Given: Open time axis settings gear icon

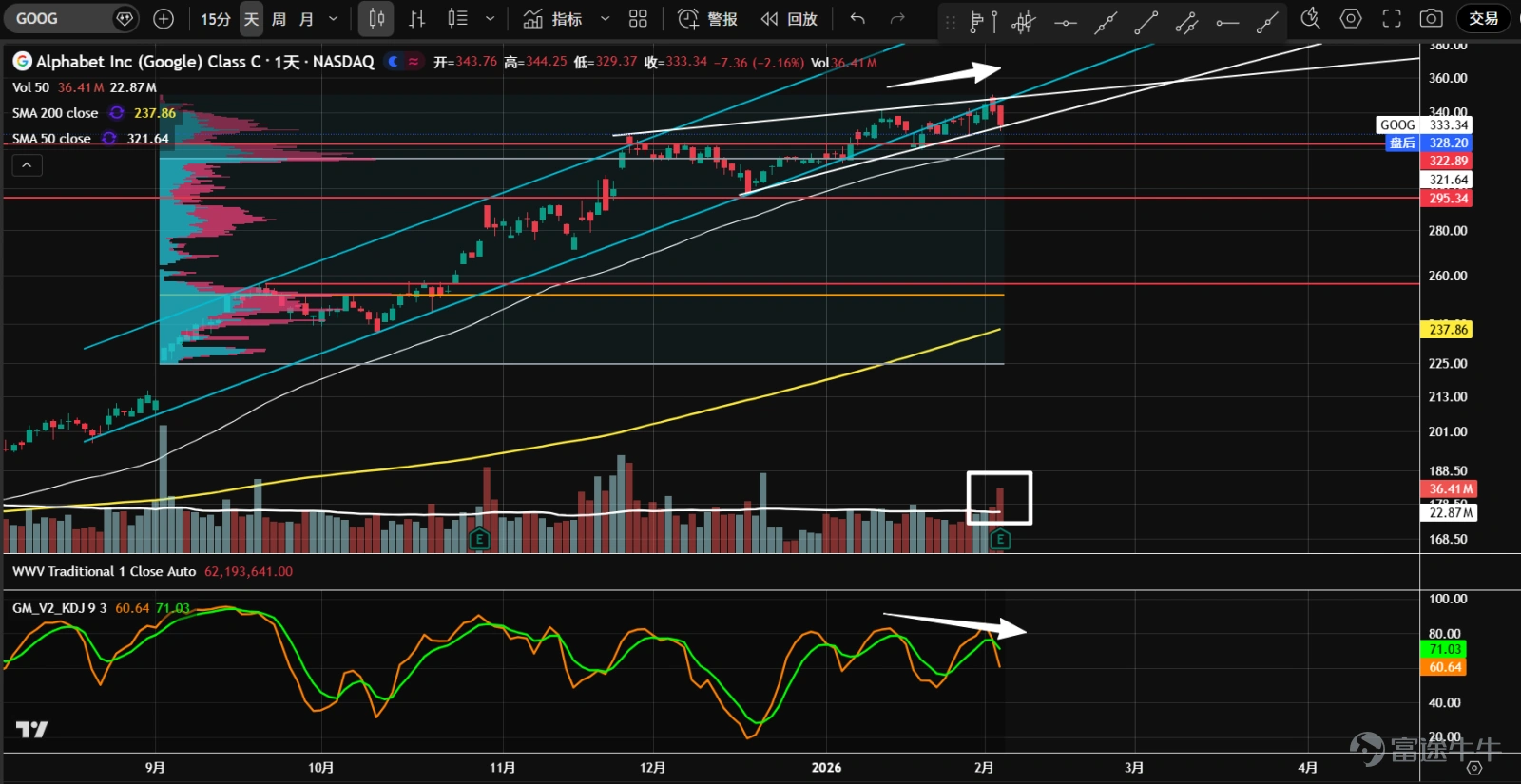Looking at the screenshot, I should click(x=1474, y=768).
